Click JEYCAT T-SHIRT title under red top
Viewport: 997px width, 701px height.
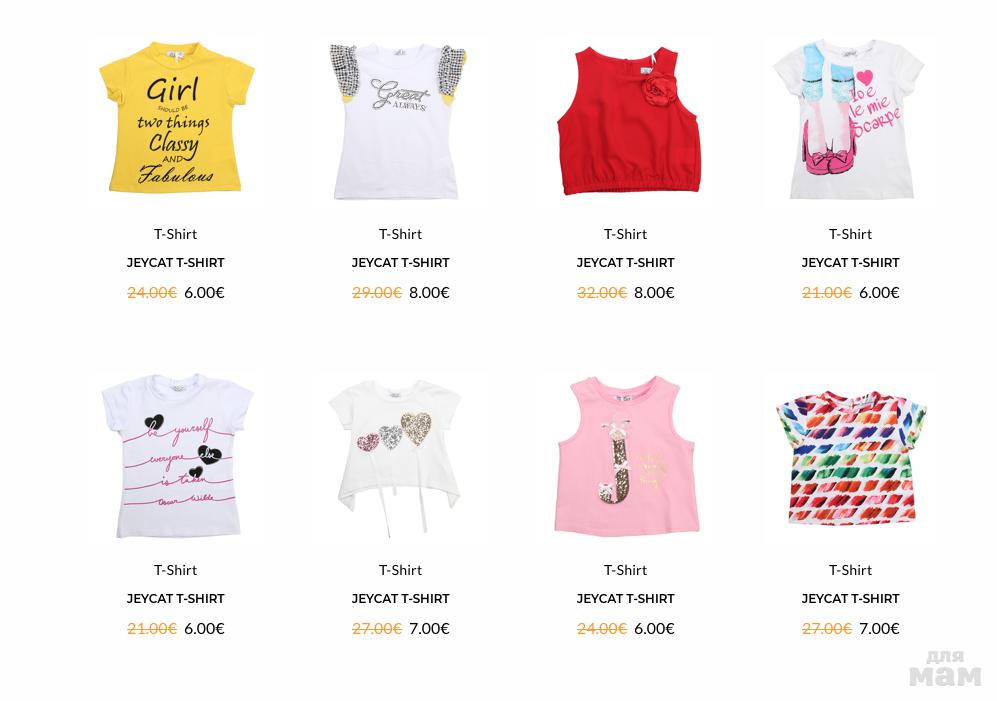point(626,263)
